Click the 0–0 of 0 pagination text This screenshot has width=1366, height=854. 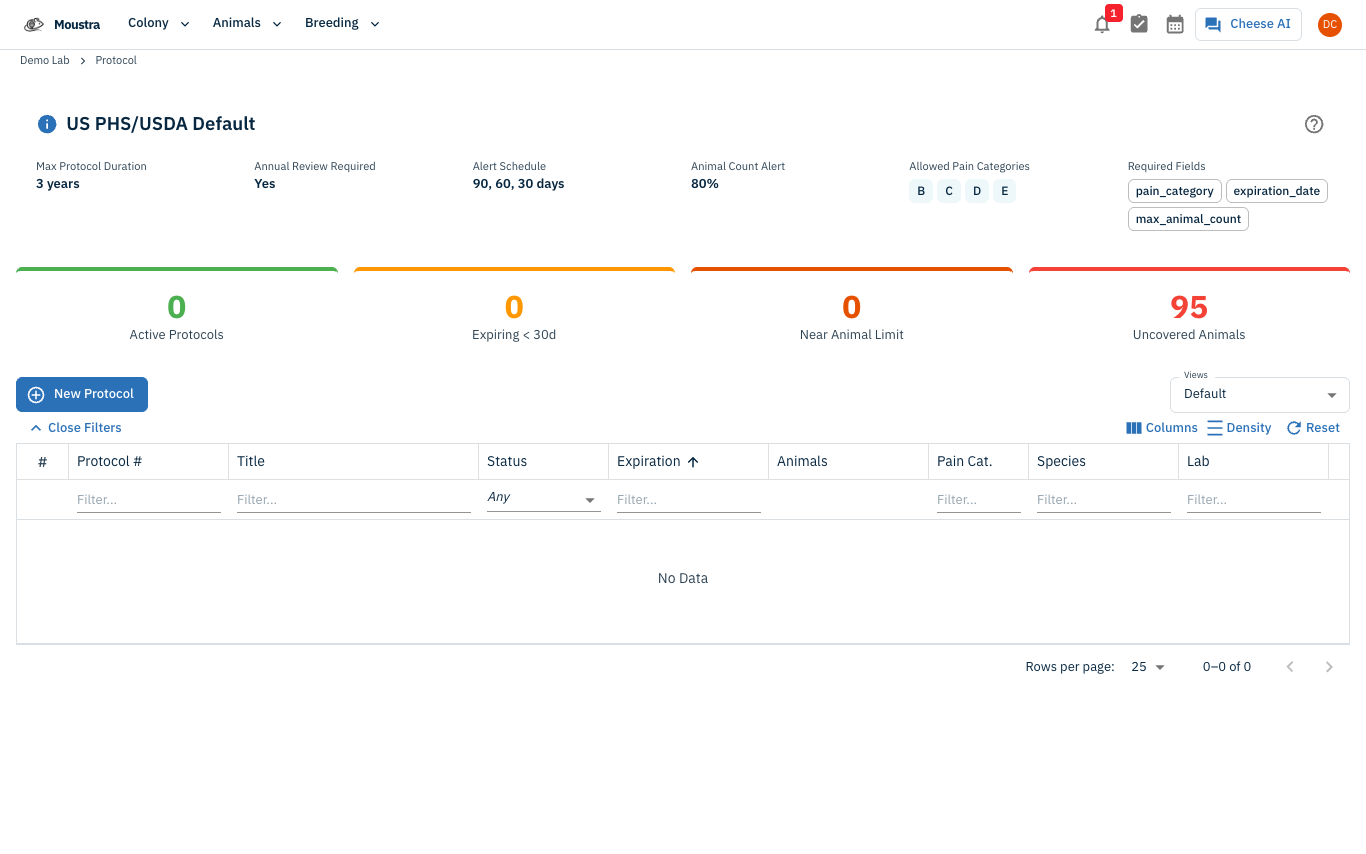(1227, 667)
